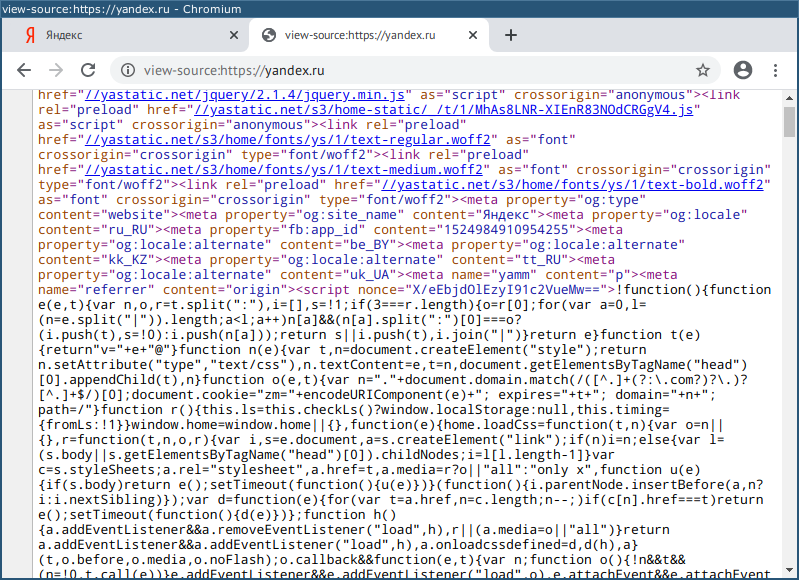Click scrollbar down arrow
799x580 pixels.
pos(789,570)
